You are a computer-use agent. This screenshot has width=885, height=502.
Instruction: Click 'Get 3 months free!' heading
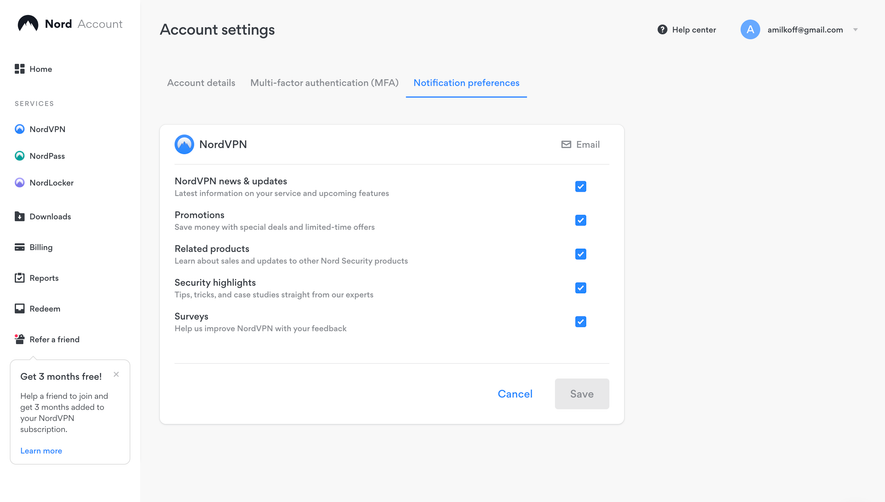click(61, 377)
